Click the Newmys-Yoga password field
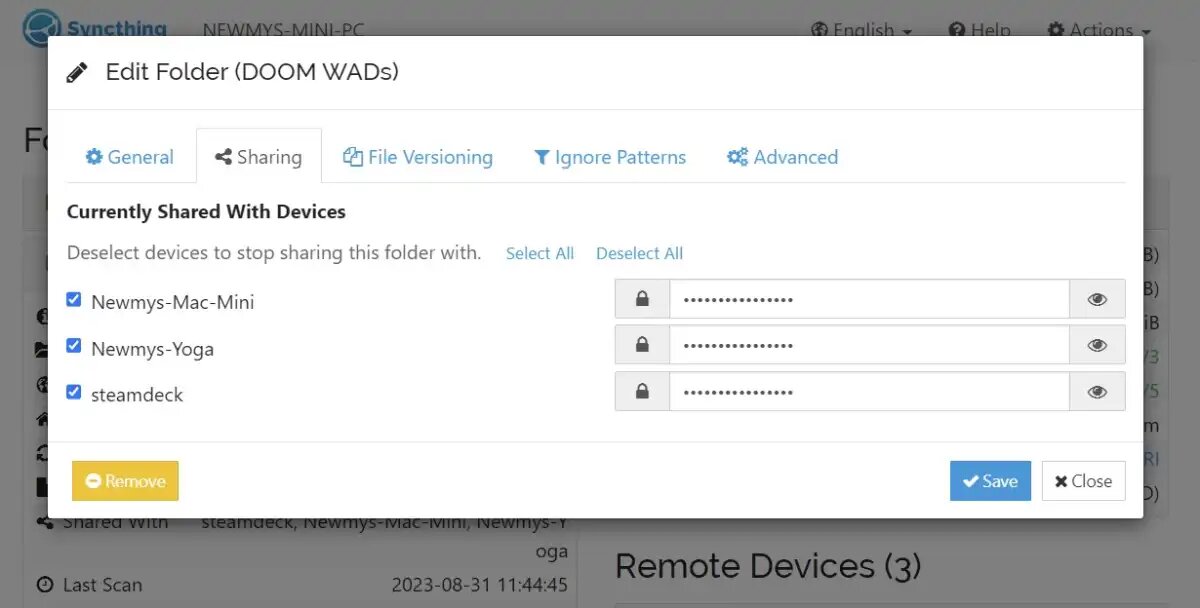The width and height of the screenshot is (1200, 608). [x=869, y=345]
